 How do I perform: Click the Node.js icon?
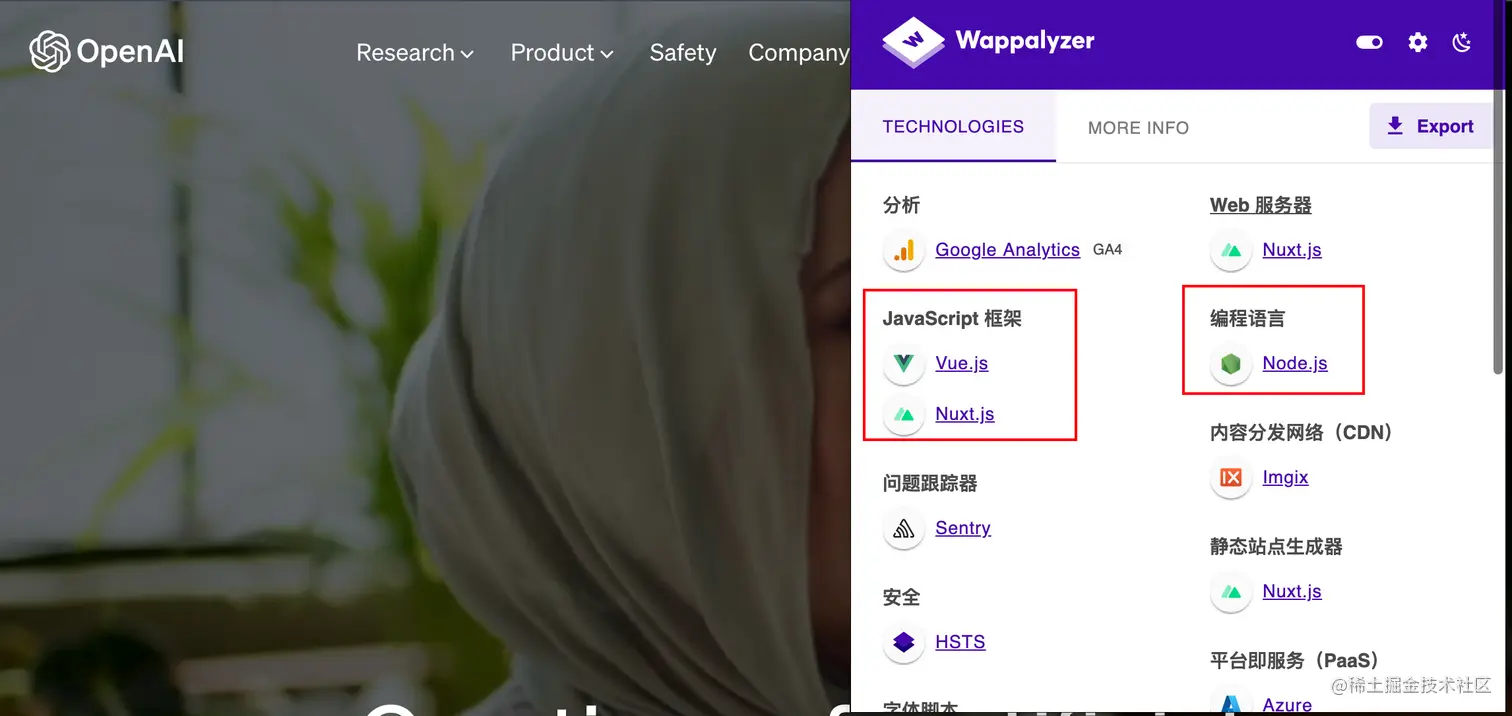coord(1231,364)
